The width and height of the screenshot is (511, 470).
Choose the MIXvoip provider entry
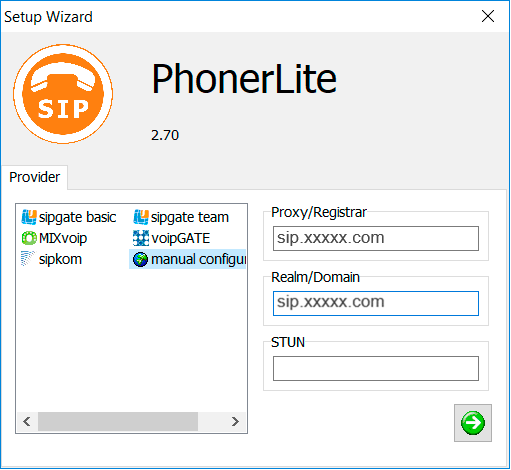(54, 238)
